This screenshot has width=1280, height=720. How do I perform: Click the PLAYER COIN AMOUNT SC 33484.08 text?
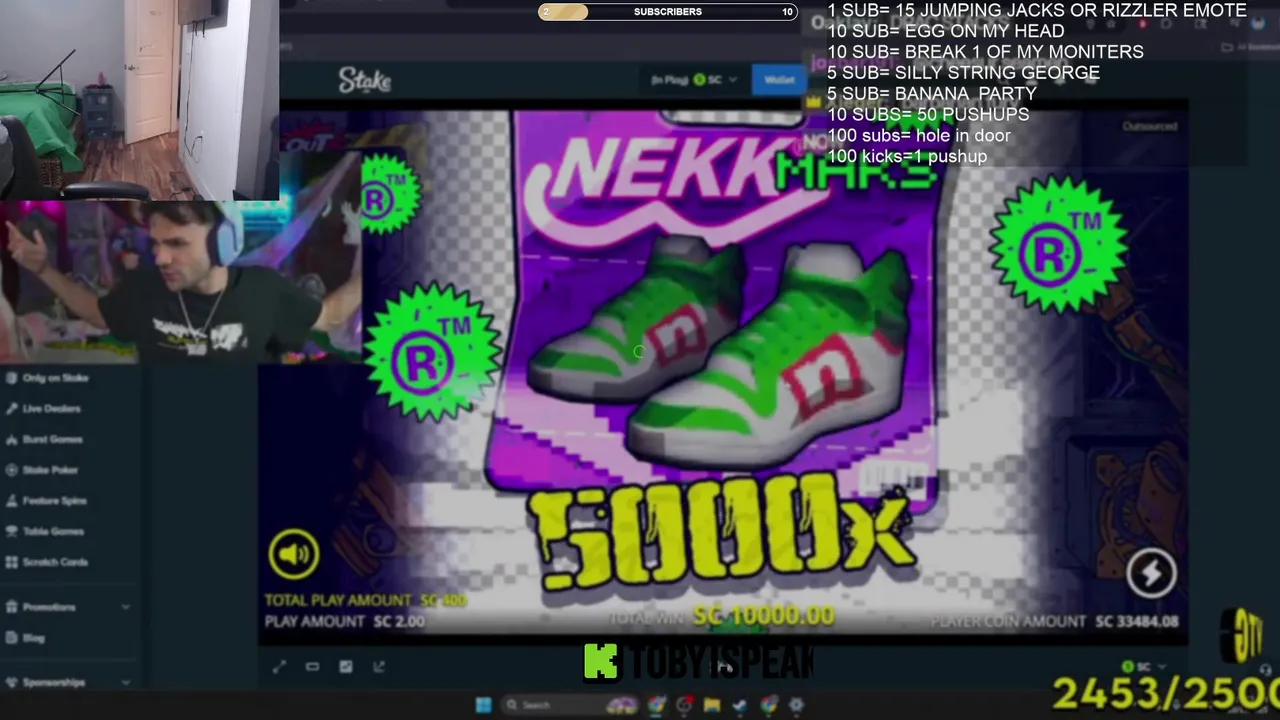(x=1055, y=621)
